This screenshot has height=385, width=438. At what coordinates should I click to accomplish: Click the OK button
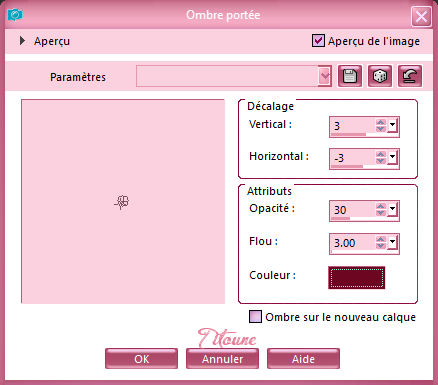pyautogui.click(x=141, y=359)
